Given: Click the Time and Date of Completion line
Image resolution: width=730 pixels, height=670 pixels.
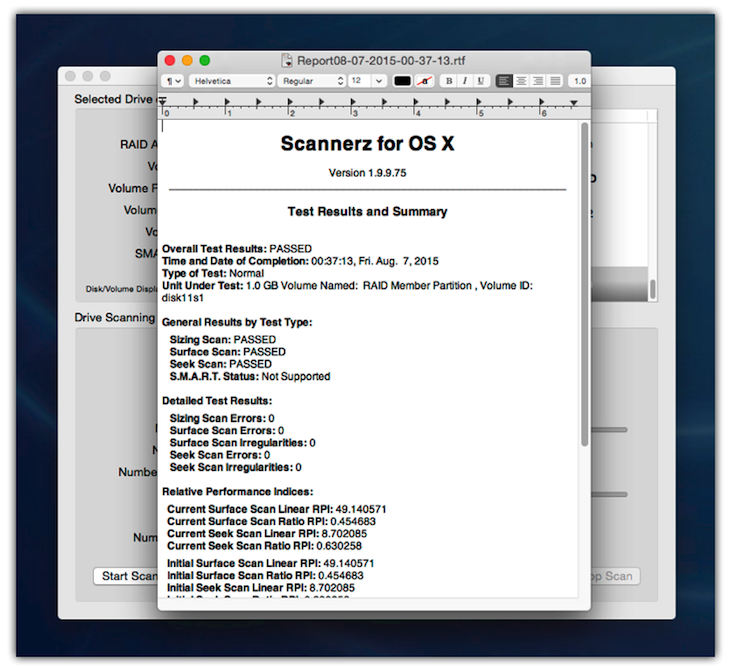Looking at the screenshot, I should click(x=300, y=261).
